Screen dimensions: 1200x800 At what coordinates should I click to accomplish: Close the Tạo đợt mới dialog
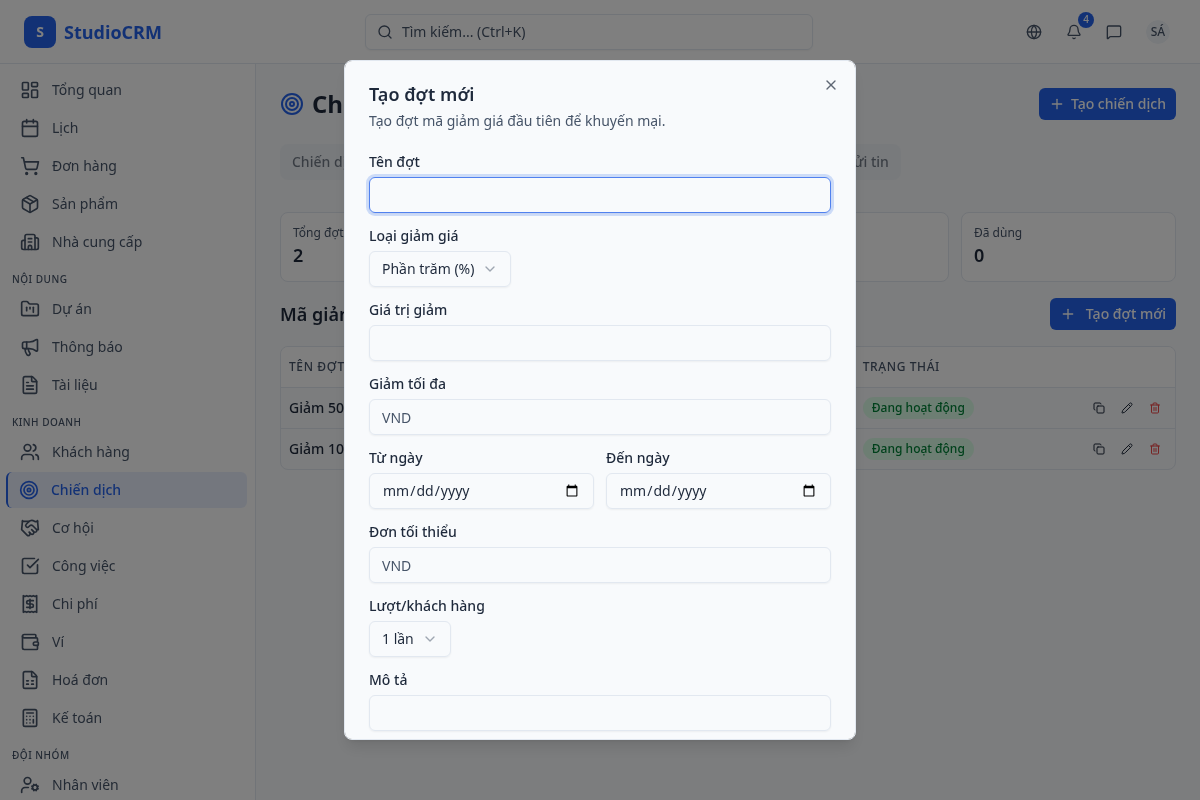[x=831, y=85]
